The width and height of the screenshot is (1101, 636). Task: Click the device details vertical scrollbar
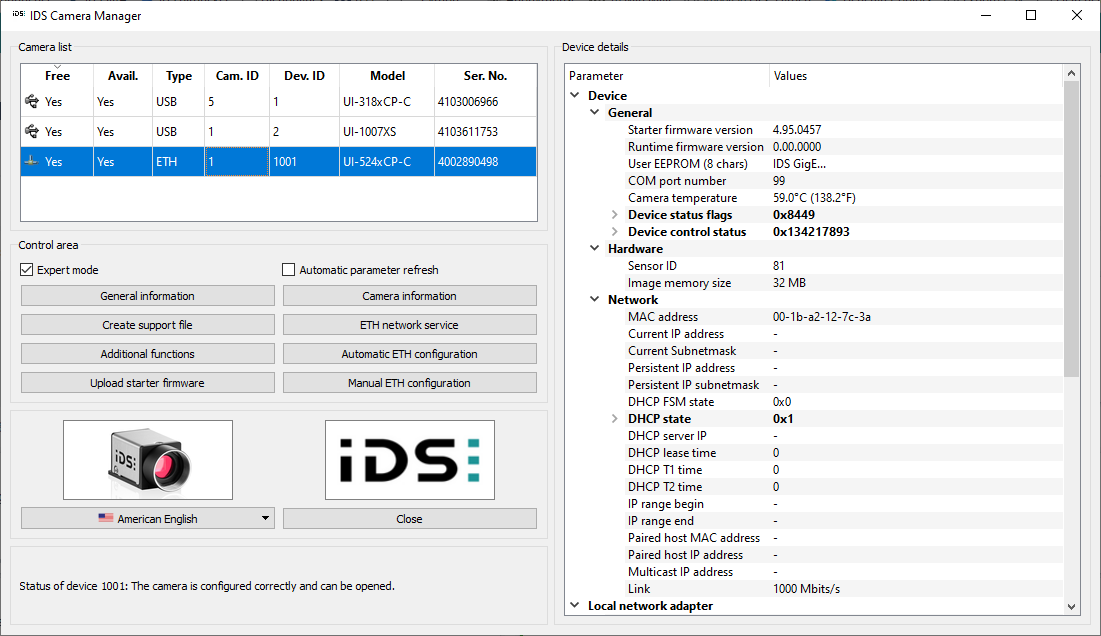click(x=1072, y=230)
